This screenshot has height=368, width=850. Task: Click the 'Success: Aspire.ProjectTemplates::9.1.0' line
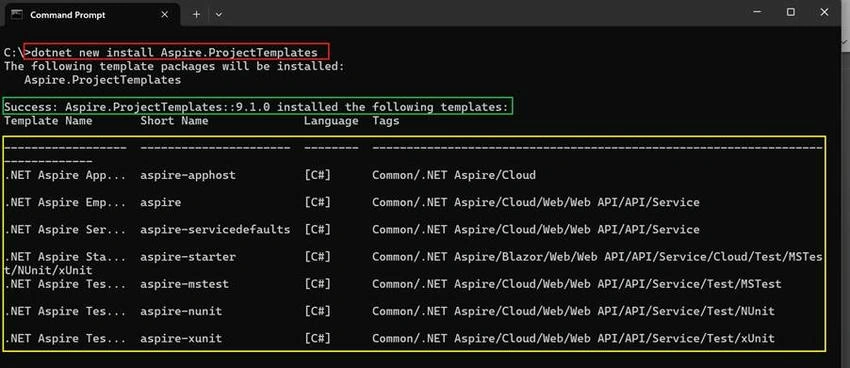click(256, 107)
